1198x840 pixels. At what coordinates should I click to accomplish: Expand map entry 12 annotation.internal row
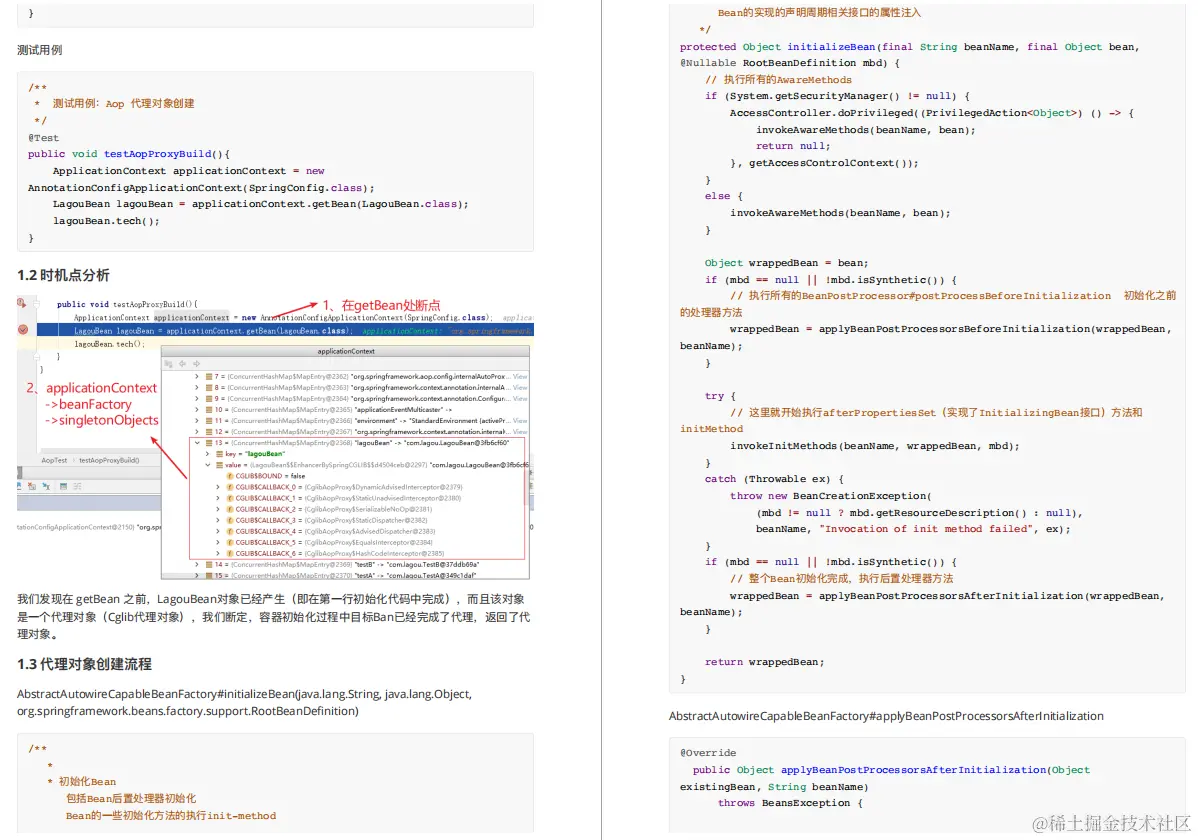click(x=197, y=432)
